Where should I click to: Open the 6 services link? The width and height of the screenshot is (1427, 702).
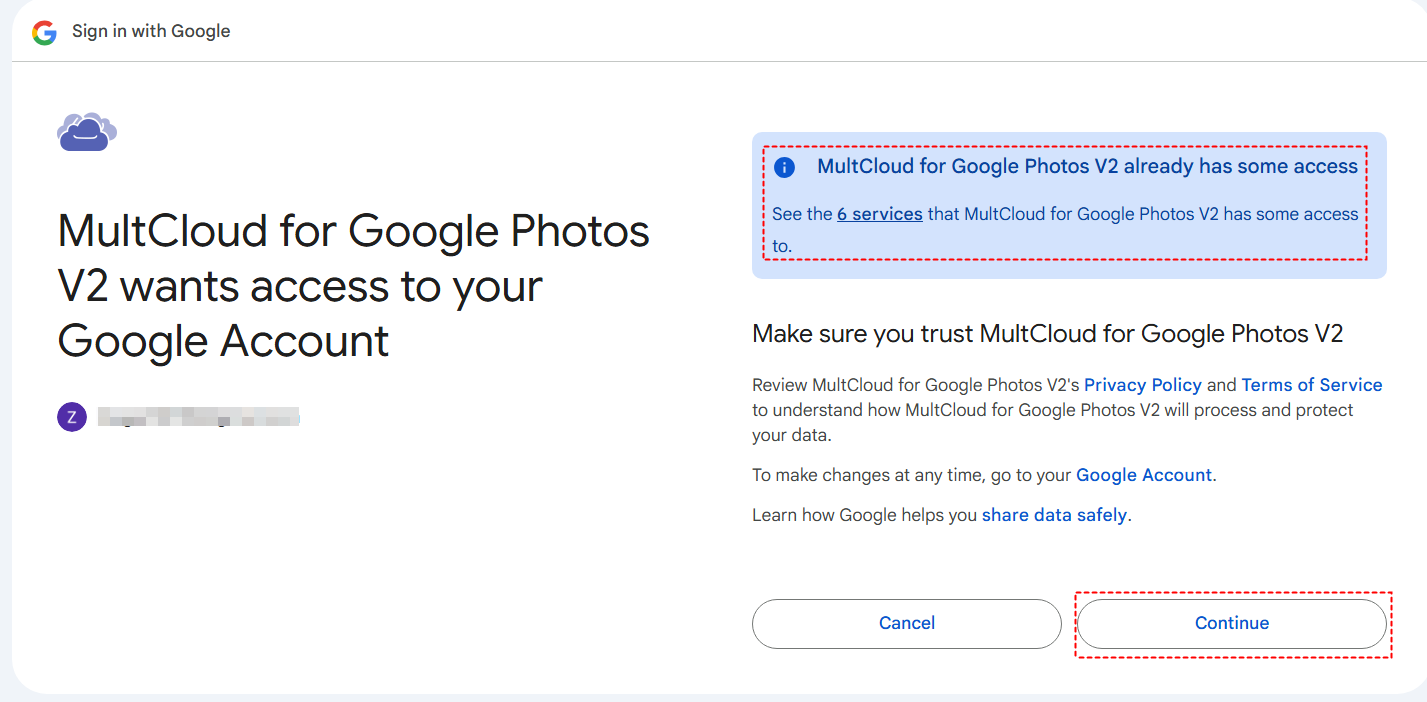(x=879, y=214)
